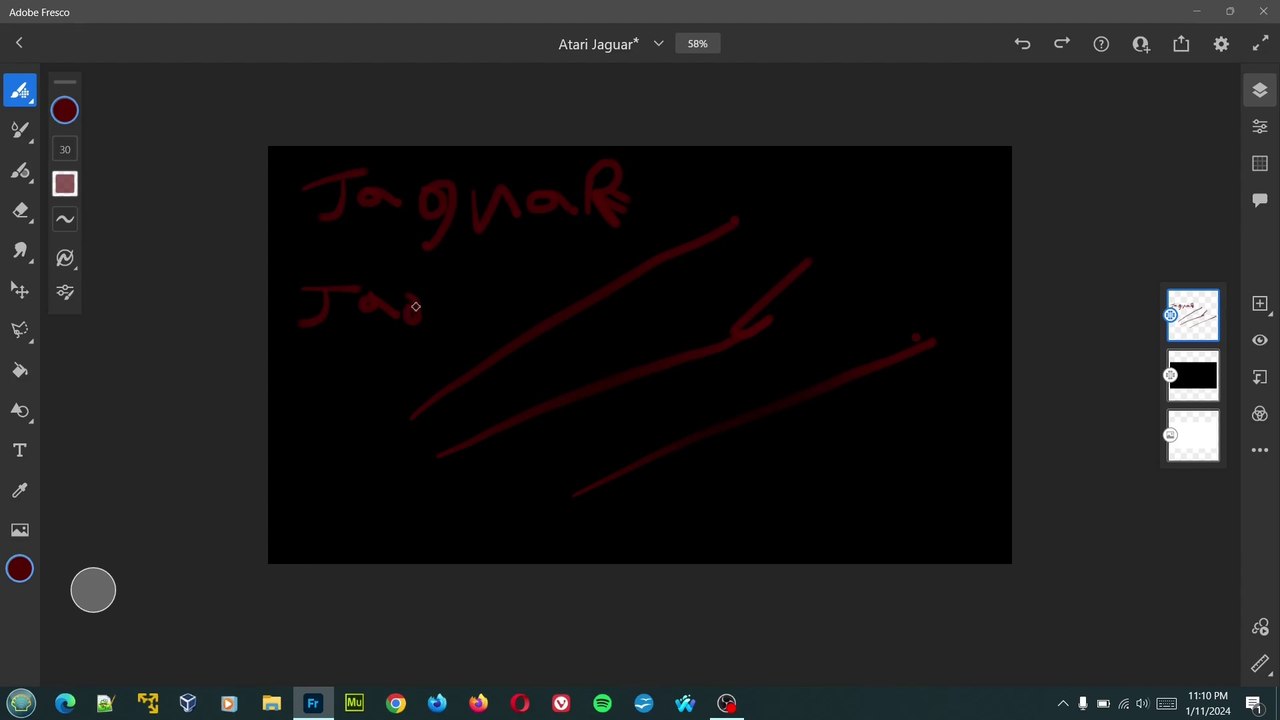This screenshot has height=720, width=1280.
Task: Open the motion icon above the ruler
Action: click(1260, 627)
